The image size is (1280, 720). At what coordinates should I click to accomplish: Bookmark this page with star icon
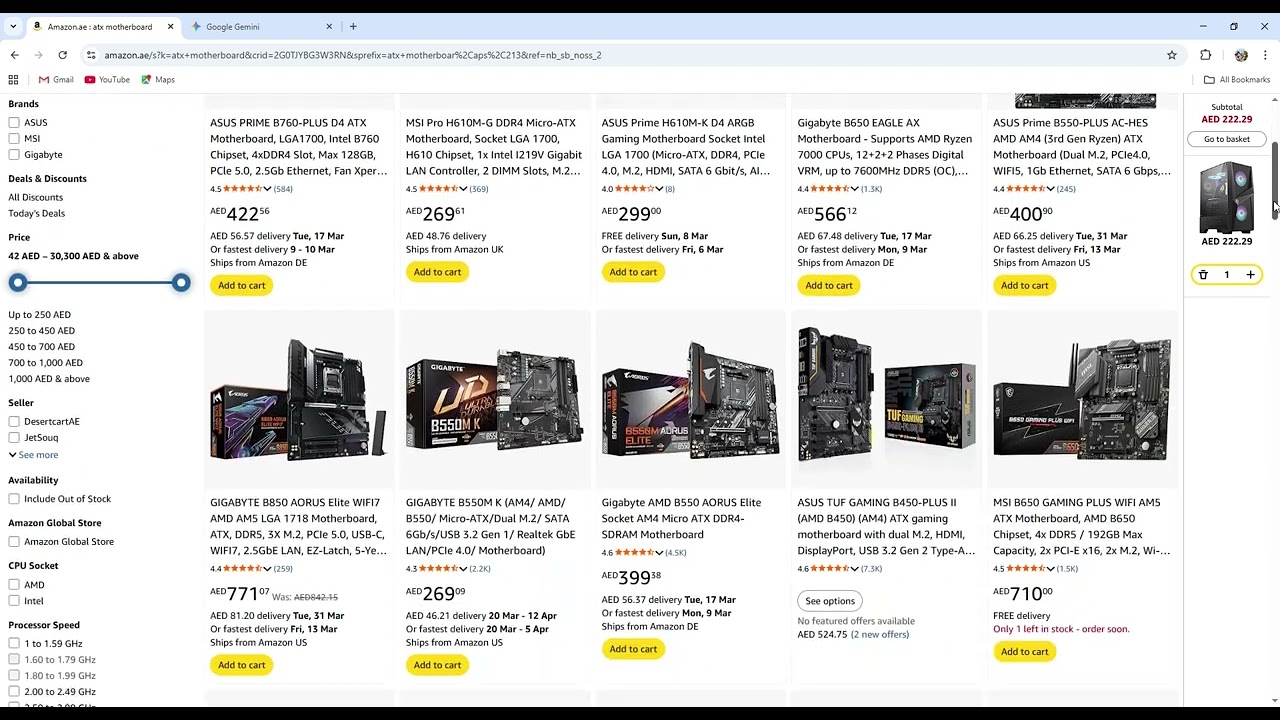click(1172, 55)
